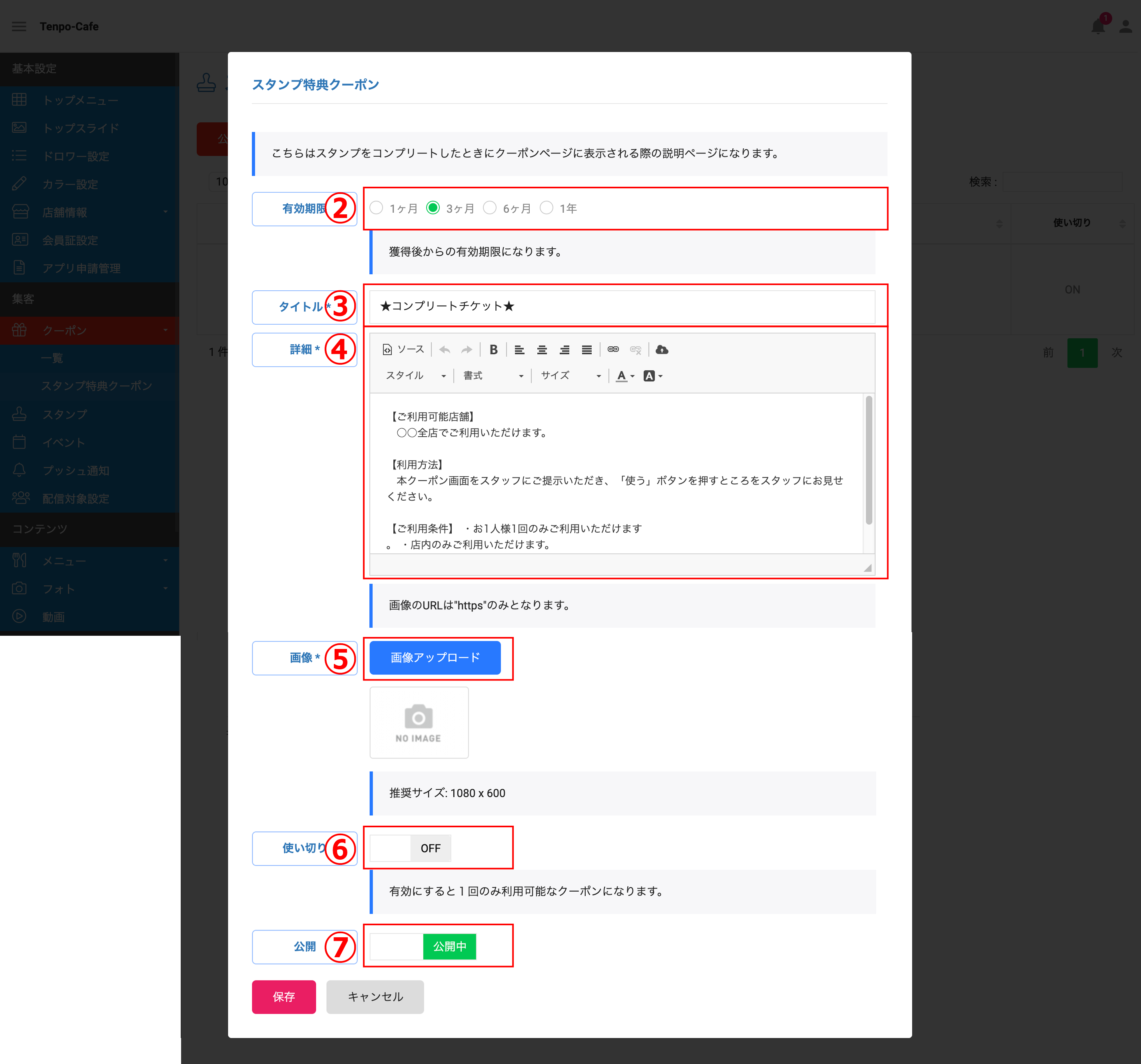Screen dimensions: 1141x1064
Task: Click the スタンプ stamp icon in the sidebar
Action: pos(19,414)
